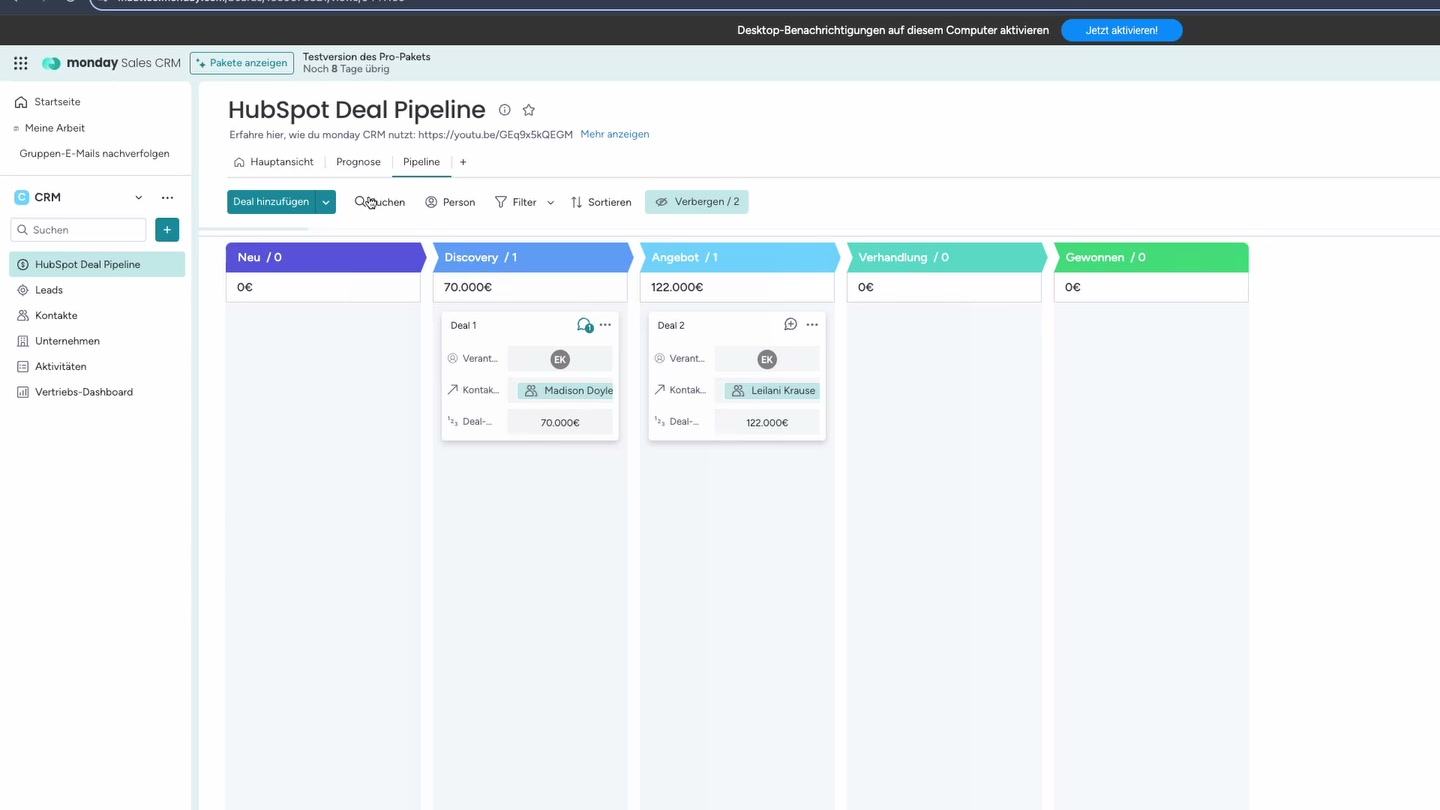
Task: Collapse the CRM workspace with its chevron
Action: pos(139,197)
